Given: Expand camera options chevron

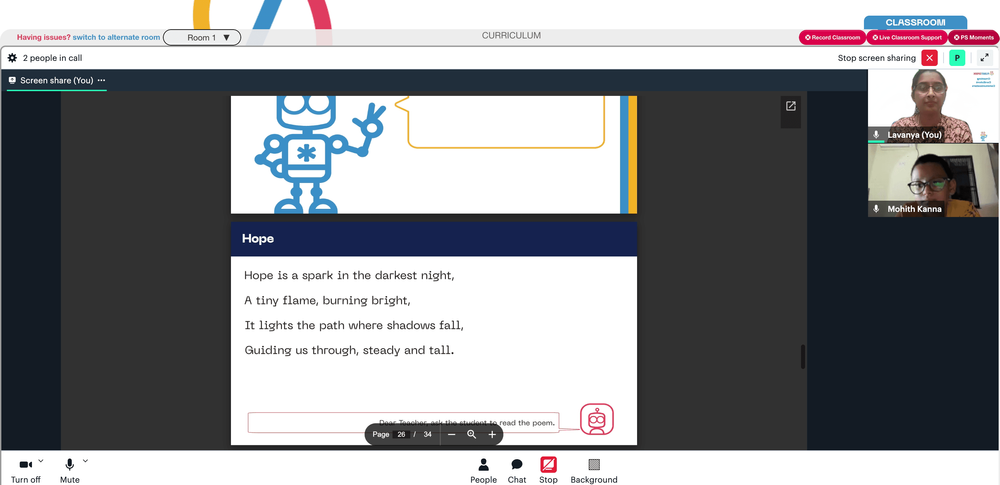Looking at the screenshot, I should click(x=41, y=460).
